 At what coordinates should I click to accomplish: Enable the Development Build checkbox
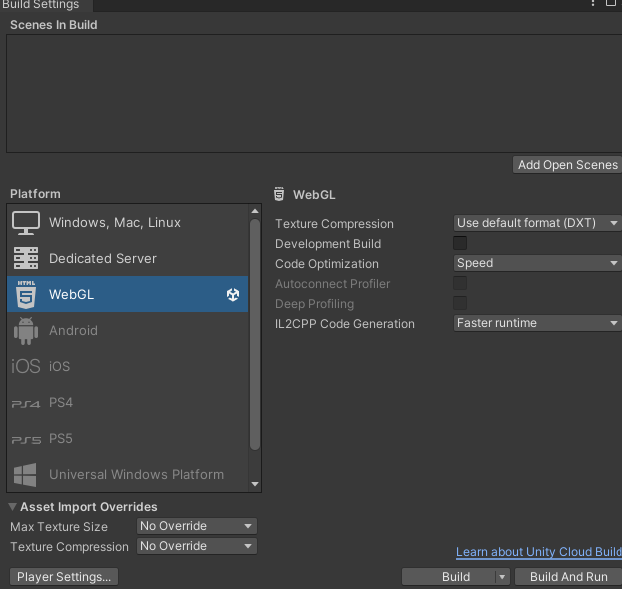coord(460,243)
